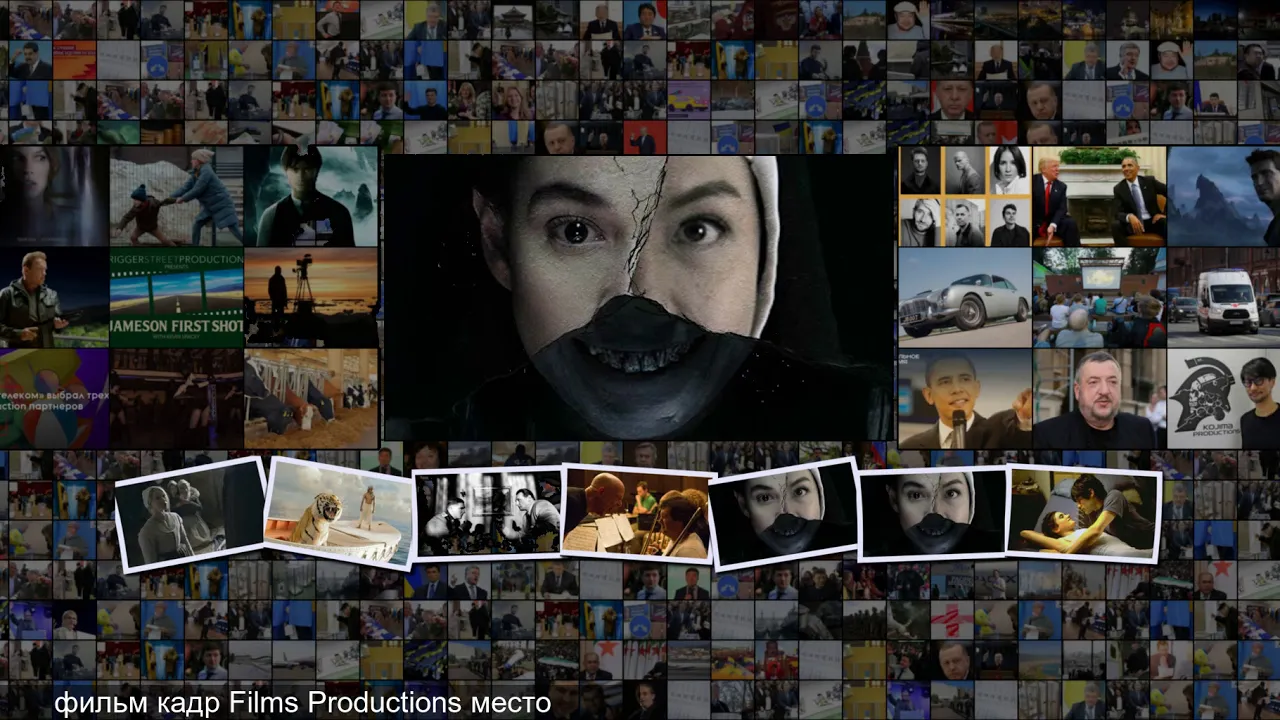
Task: Click the caption 'фильм кадр Films Productions место'
Action: click(x=302, y=703)
